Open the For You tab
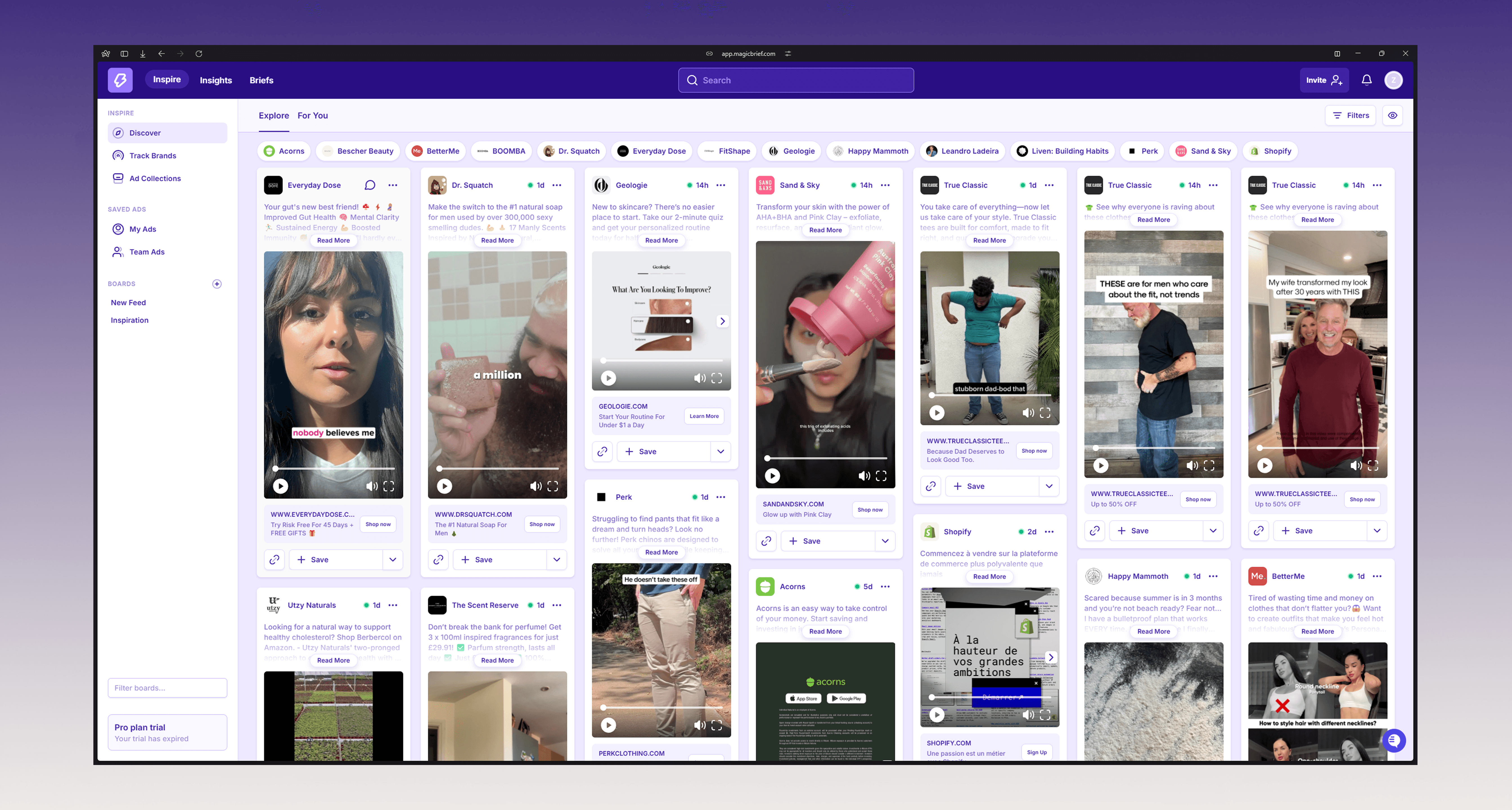The height and width of the screenshot is (810, 1512). click(x=312, y=115)
